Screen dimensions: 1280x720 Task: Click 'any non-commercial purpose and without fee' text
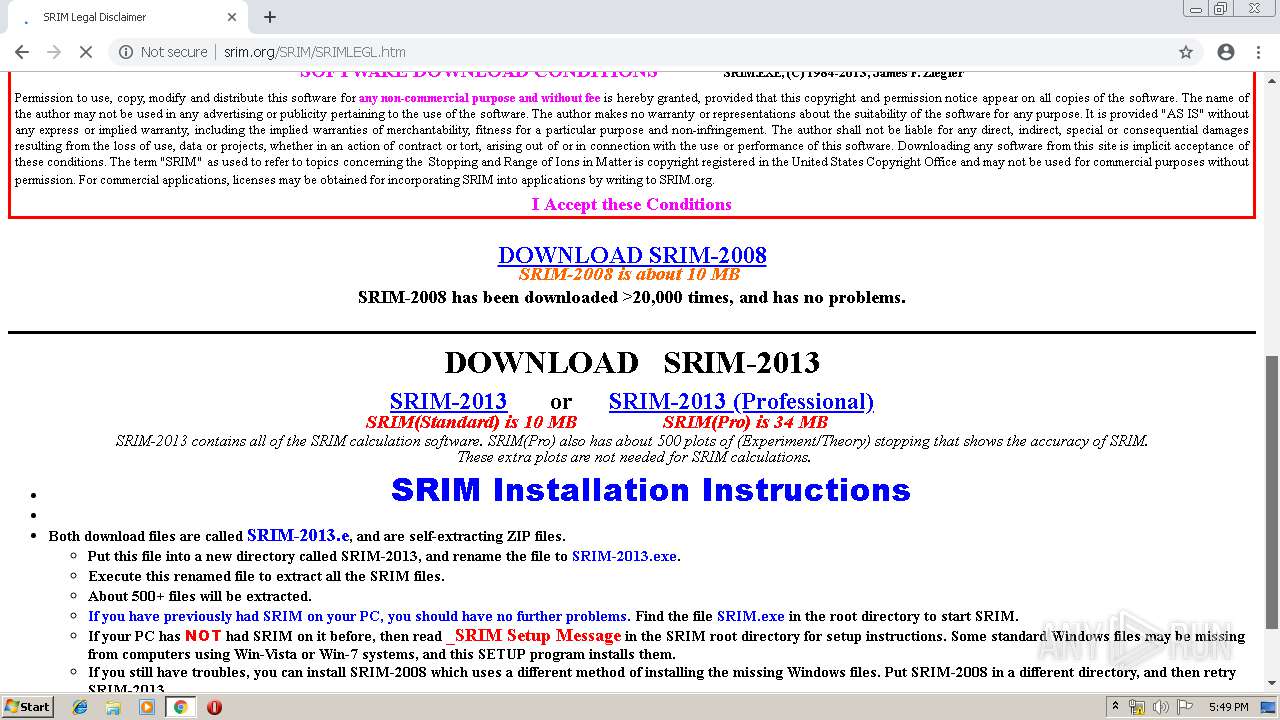[x=479, y=98]
